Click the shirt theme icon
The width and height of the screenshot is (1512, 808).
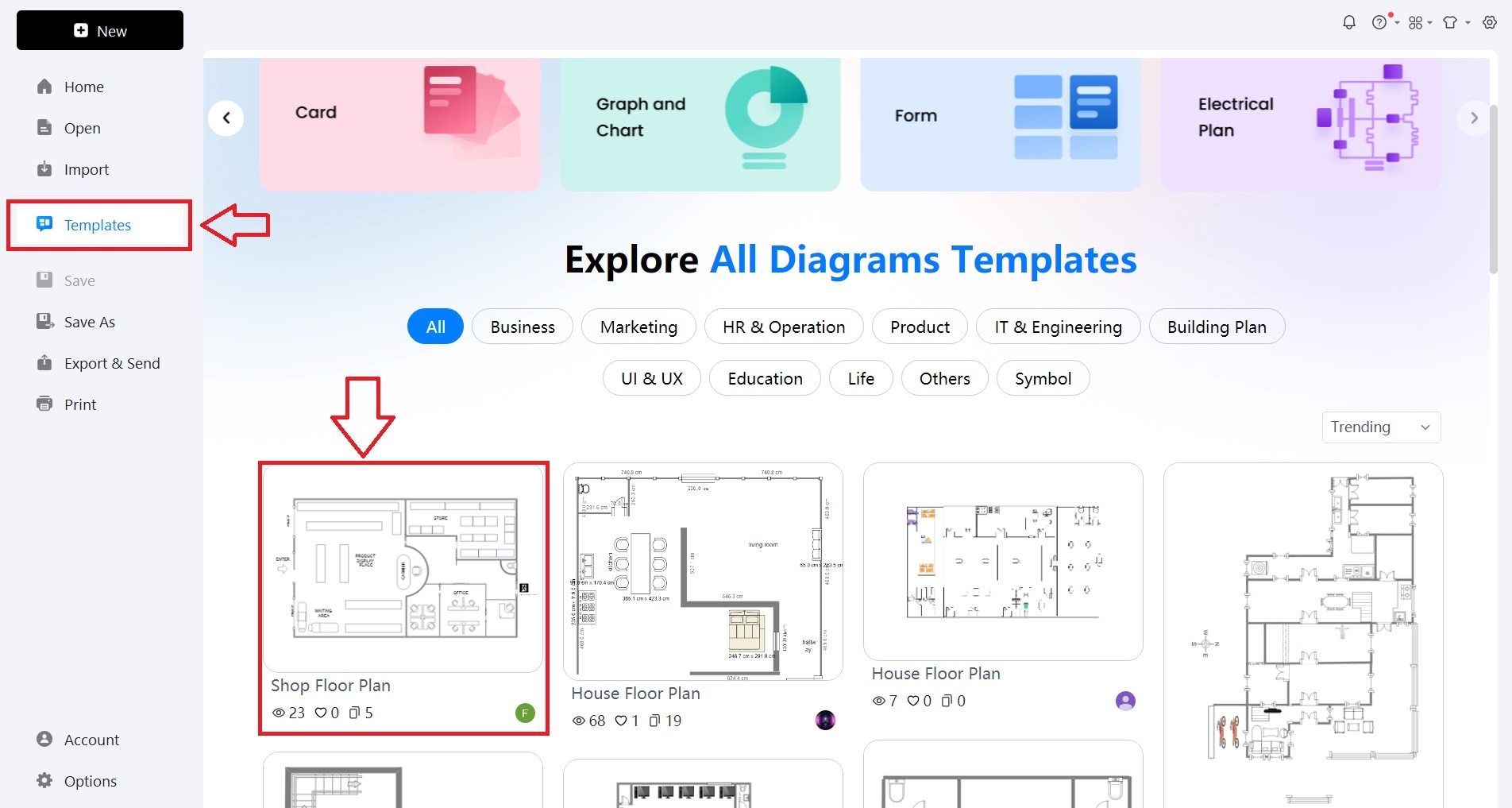pyautogui.click(x=1450, y=22)
